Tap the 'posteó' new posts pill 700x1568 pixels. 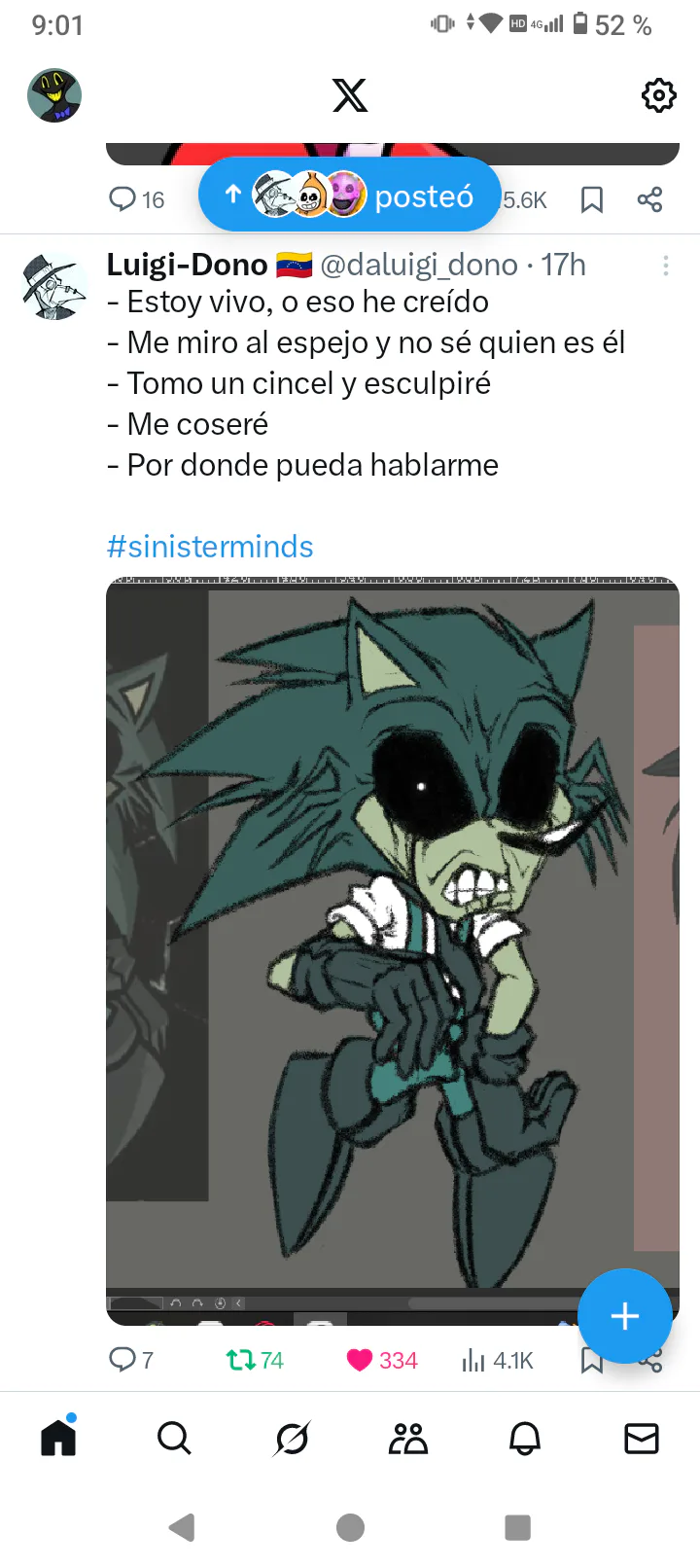(350, 195)
